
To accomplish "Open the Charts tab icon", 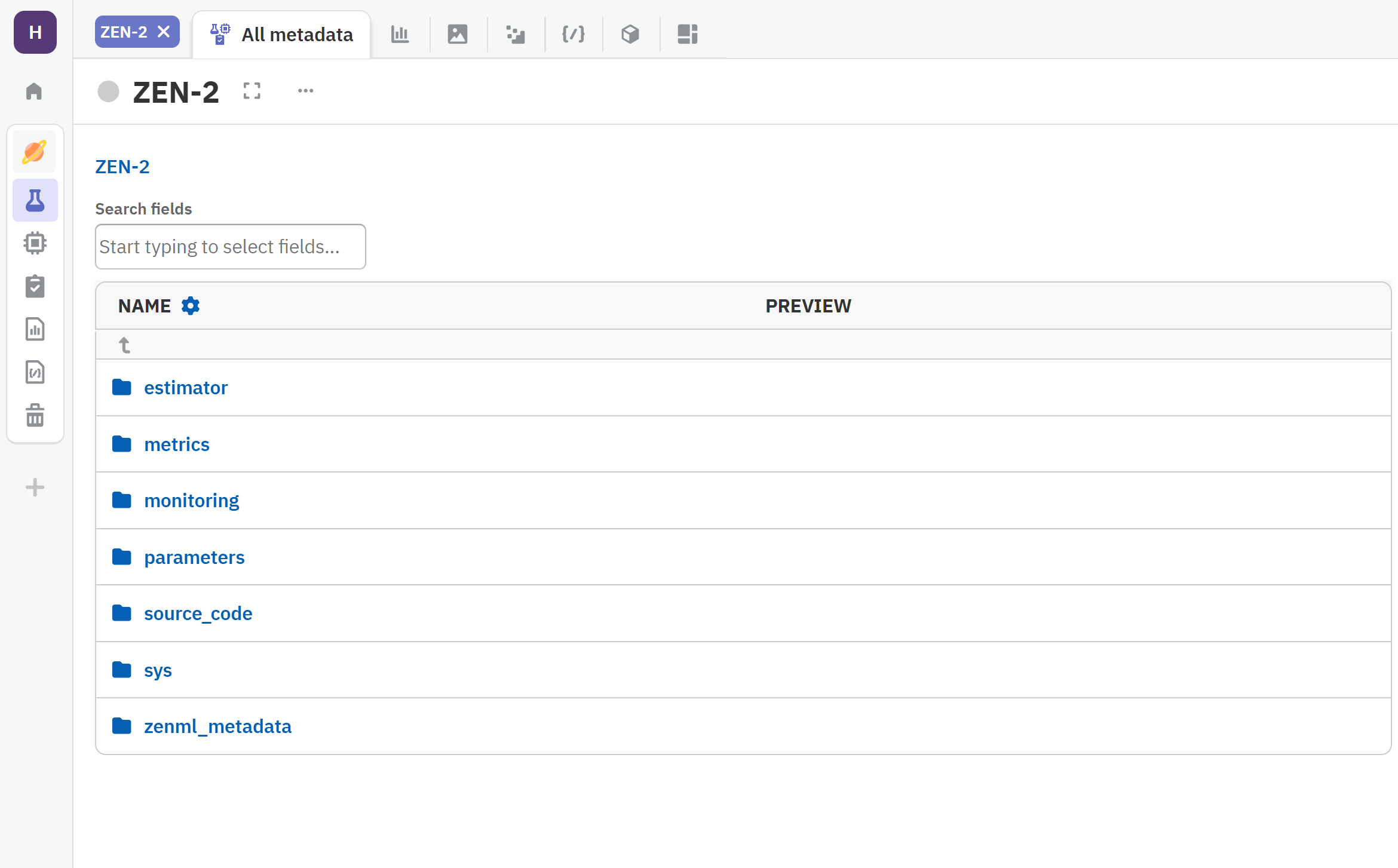I will (x=400, y=34).
